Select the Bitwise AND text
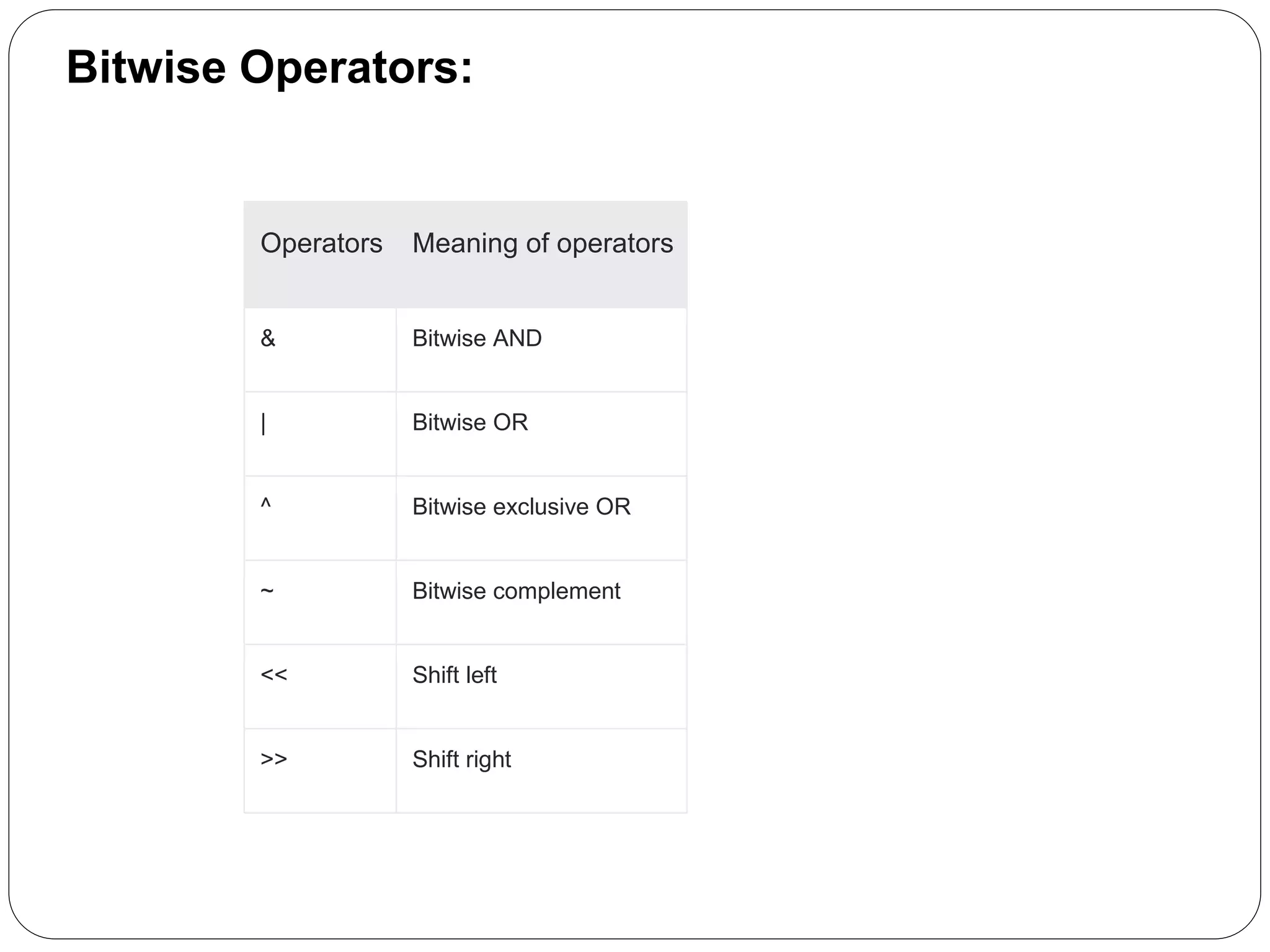 click(x=477, y=338)
